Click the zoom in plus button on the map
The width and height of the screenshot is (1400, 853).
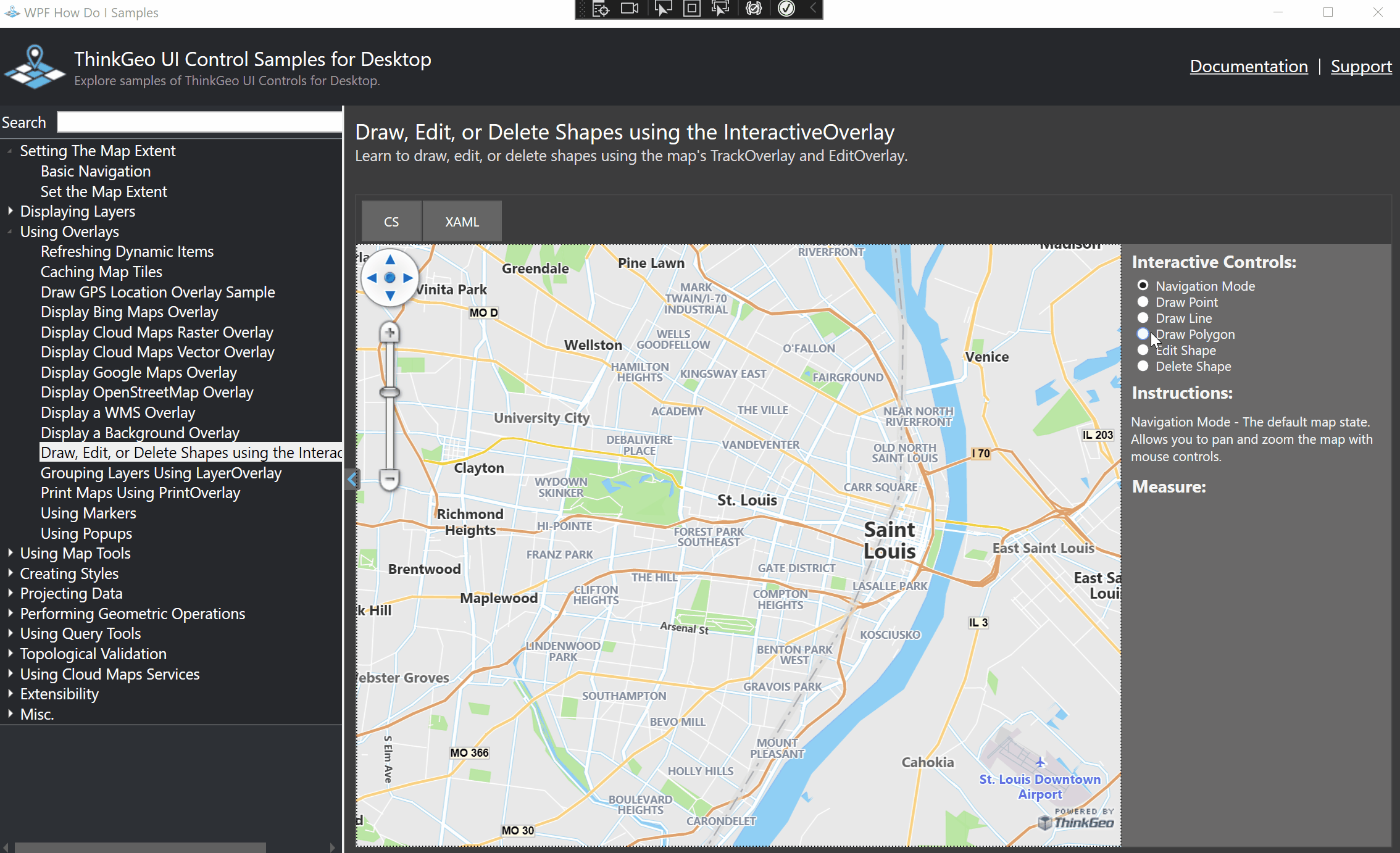pos(390,331)
